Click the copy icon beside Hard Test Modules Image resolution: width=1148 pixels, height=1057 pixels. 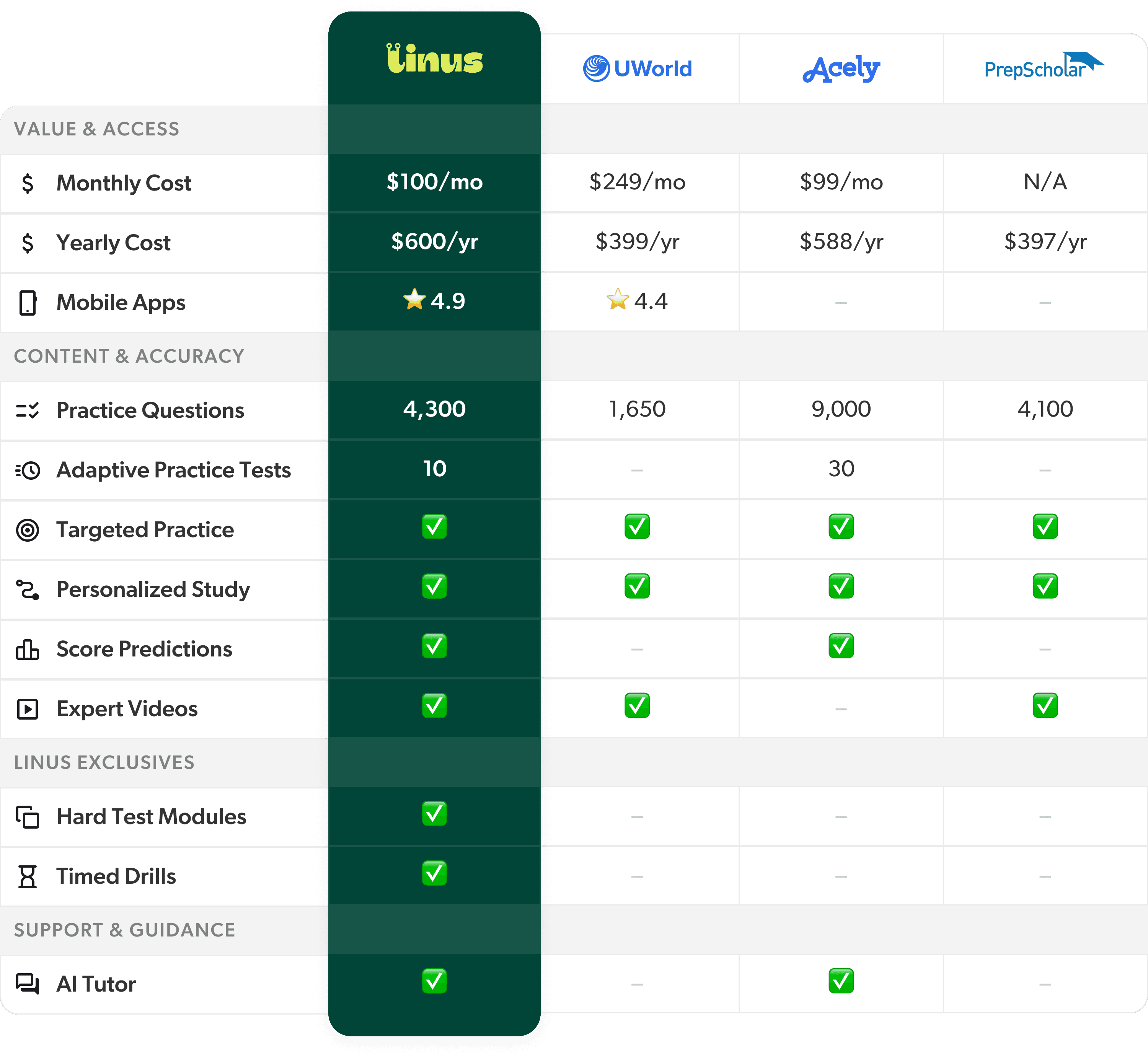28,817
